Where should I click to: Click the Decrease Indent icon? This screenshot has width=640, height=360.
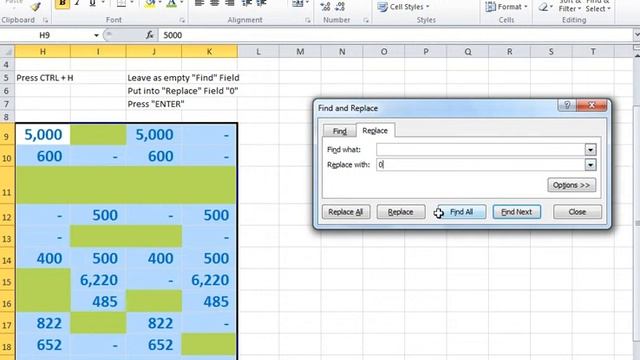tap(247, 4)
